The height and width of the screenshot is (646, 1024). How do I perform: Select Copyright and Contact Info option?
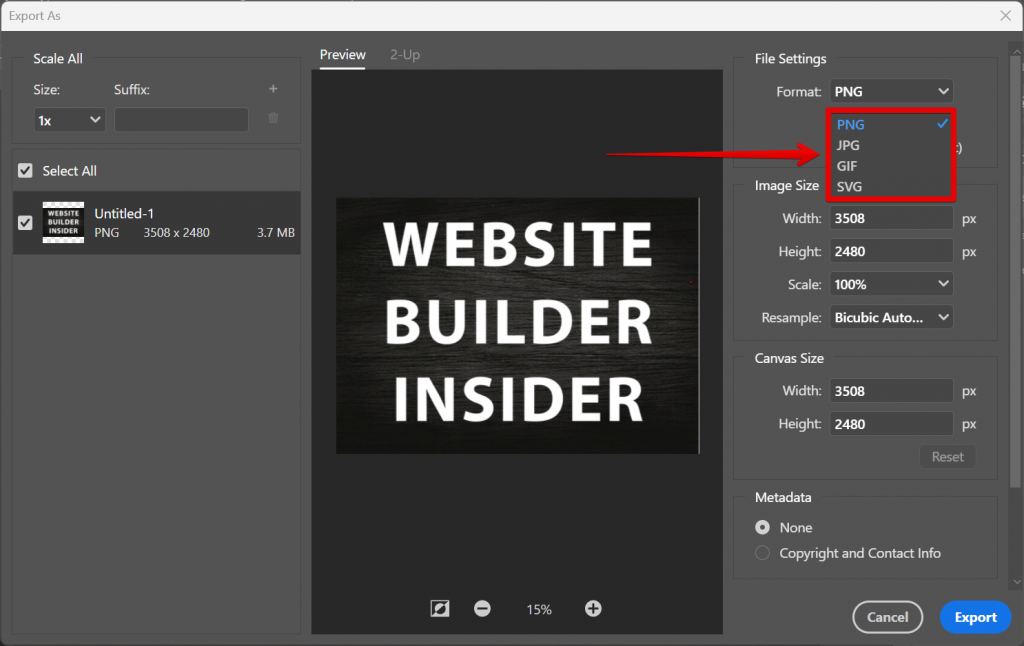coord(763,553)
